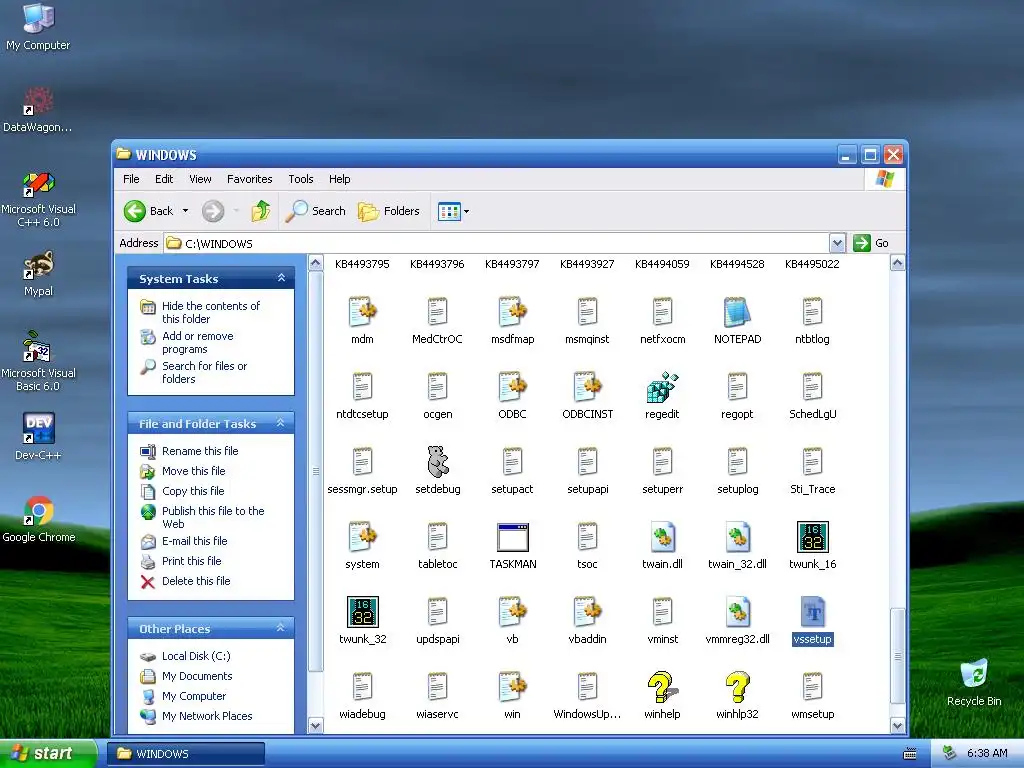Image resolution: width=1024 pixels, height=768 pixels.
Task: Click the 6:38 AM tray clock
Action: (x=987, y=753)
